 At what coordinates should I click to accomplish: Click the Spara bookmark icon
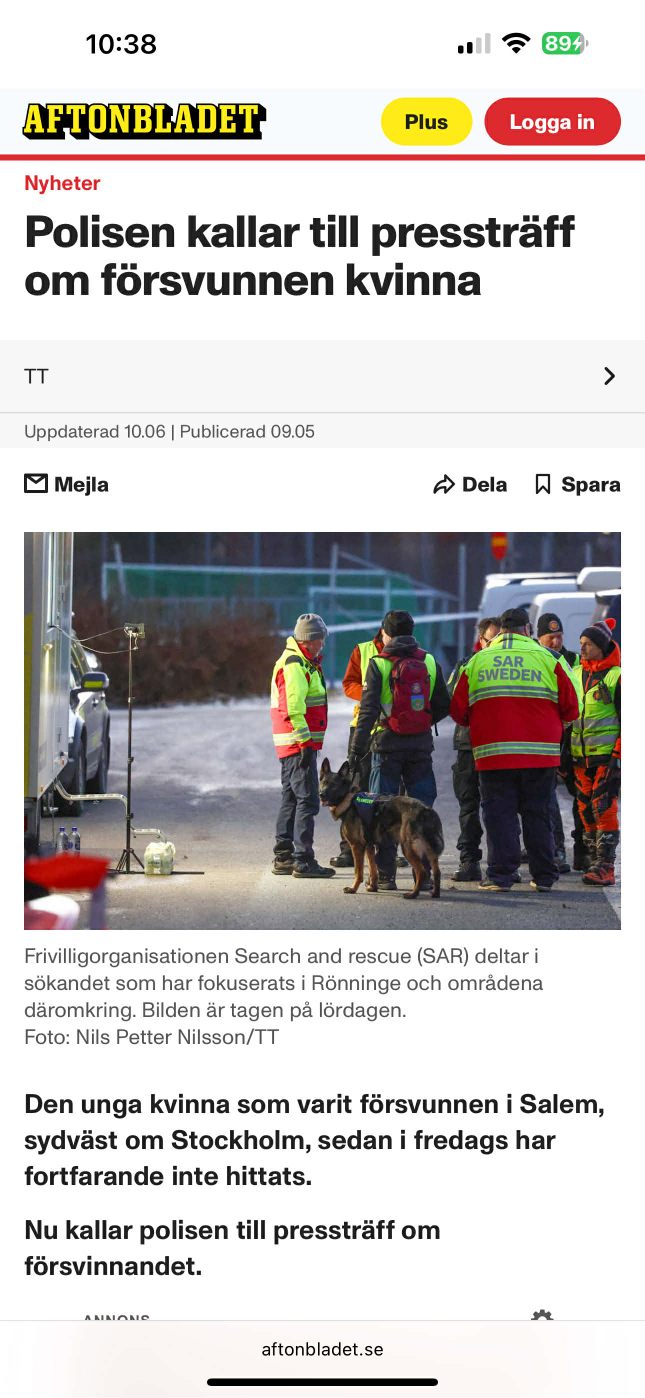coord(543,485)
